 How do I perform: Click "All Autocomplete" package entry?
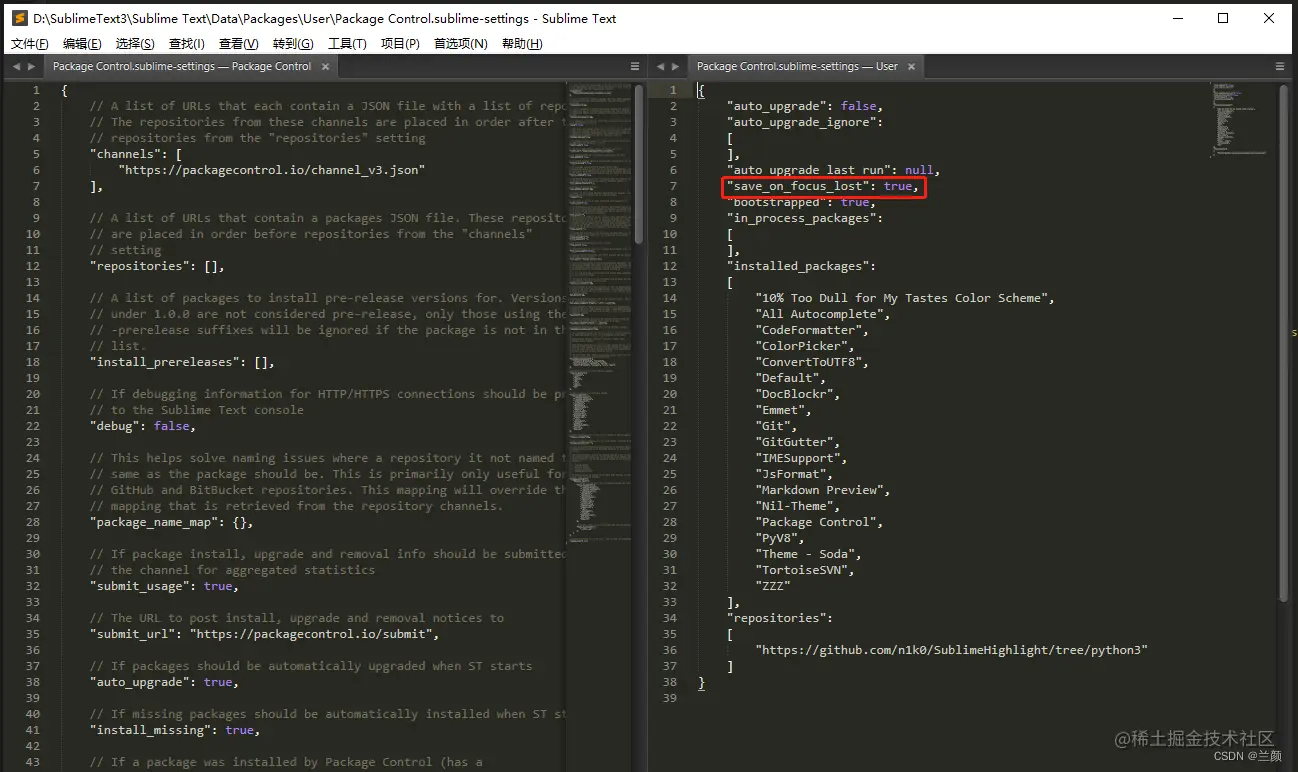click(823, 314)
